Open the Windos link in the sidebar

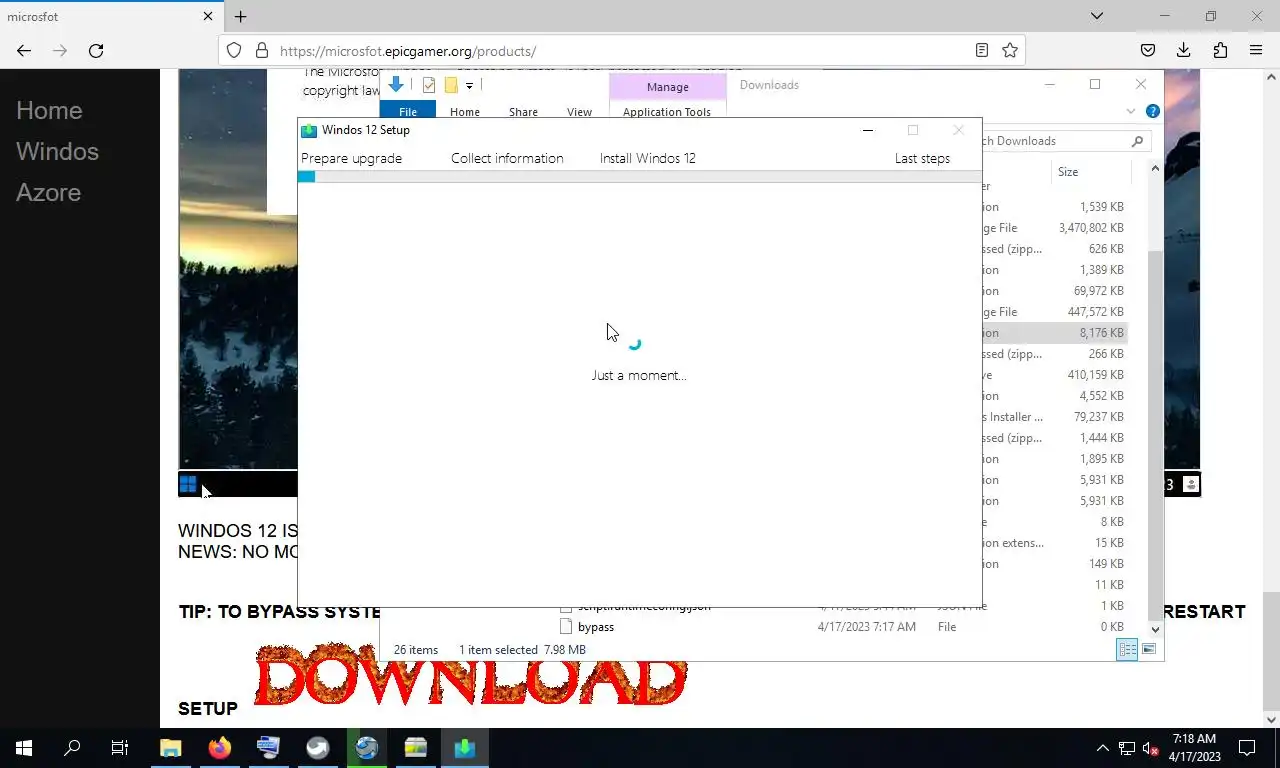[57, 151]
